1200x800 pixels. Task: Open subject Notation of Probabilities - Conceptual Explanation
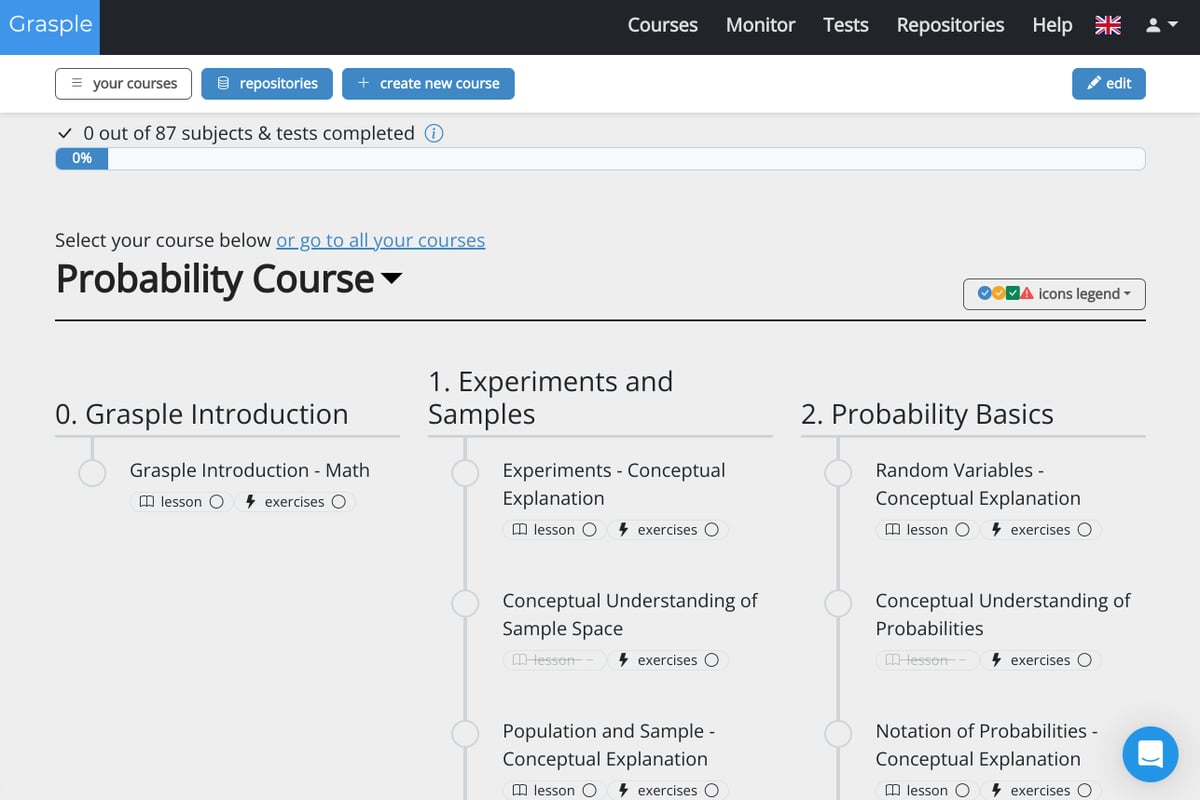click(x=986, y=745)
